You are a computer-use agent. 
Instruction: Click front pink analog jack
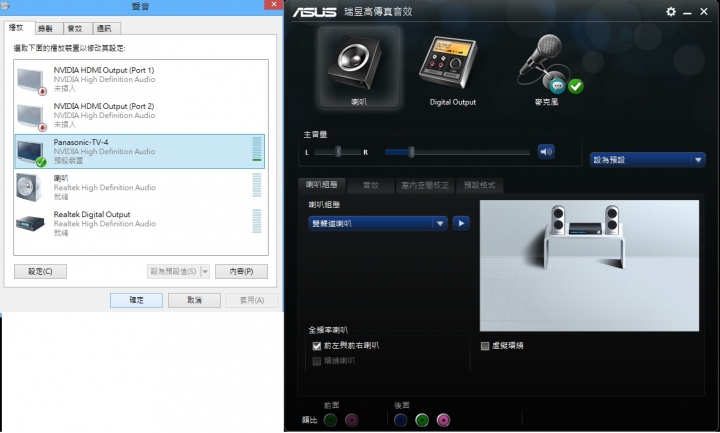pyautogui.click(x=351, y=420)
